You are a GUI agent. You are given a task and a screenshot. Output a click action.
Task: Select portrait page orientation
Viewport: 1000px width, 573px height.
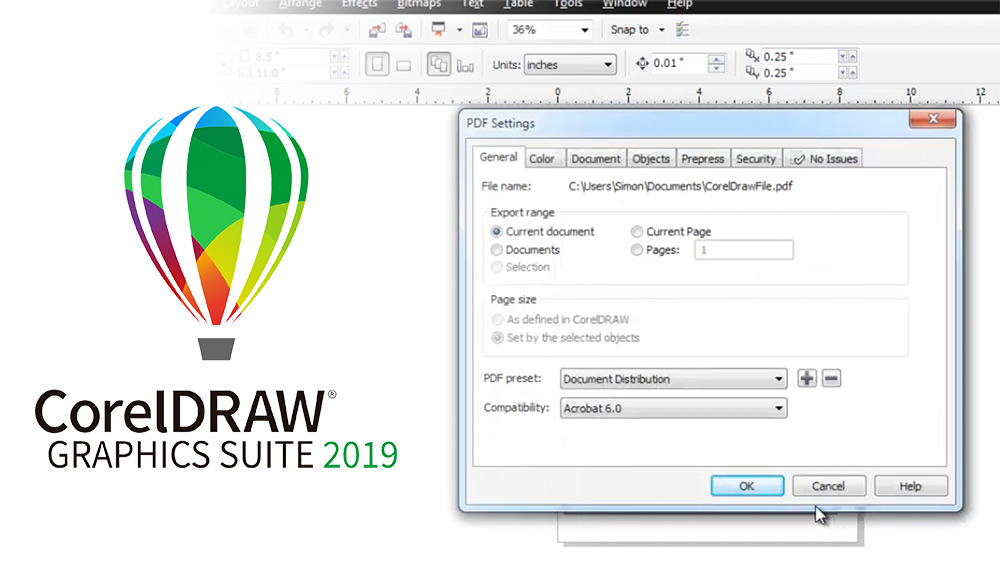pos(377,64)
